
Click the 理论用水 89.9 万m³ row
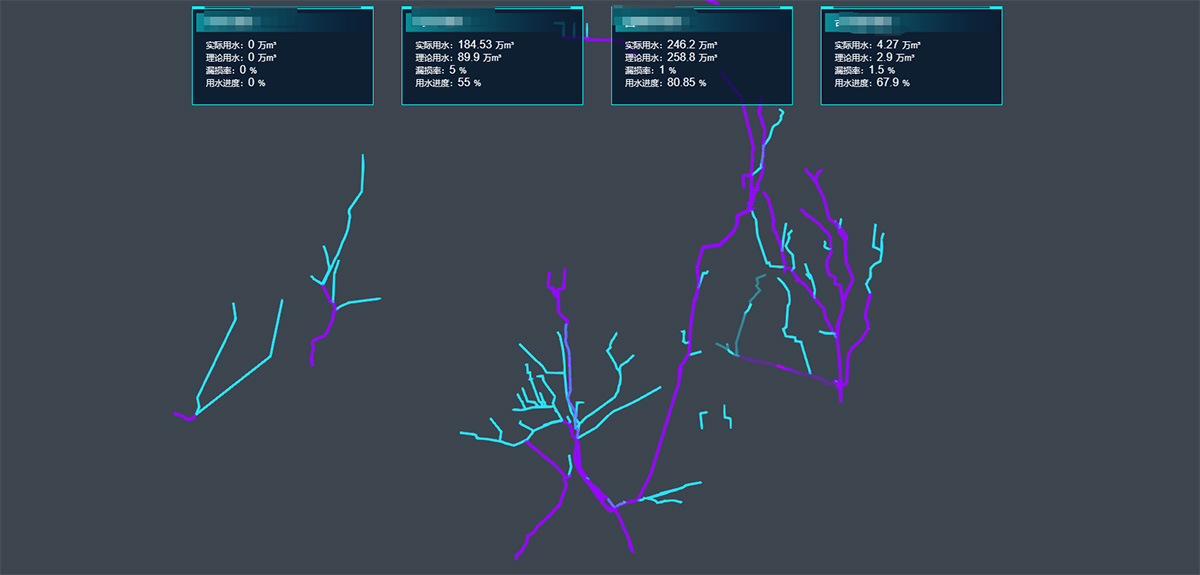[x=457, y=57]
